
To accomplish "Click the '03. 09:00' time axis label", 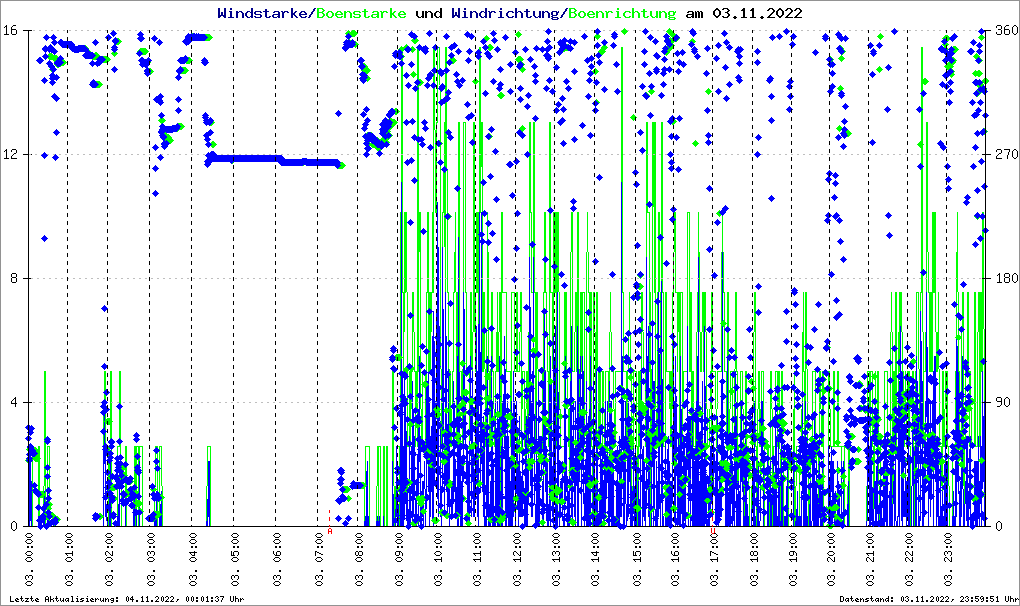I will point(399,559).
